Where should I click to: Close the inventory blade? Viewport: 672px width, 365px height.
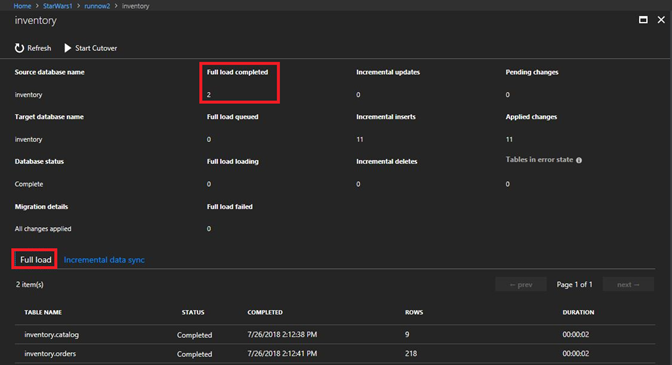tap(661, 20)
